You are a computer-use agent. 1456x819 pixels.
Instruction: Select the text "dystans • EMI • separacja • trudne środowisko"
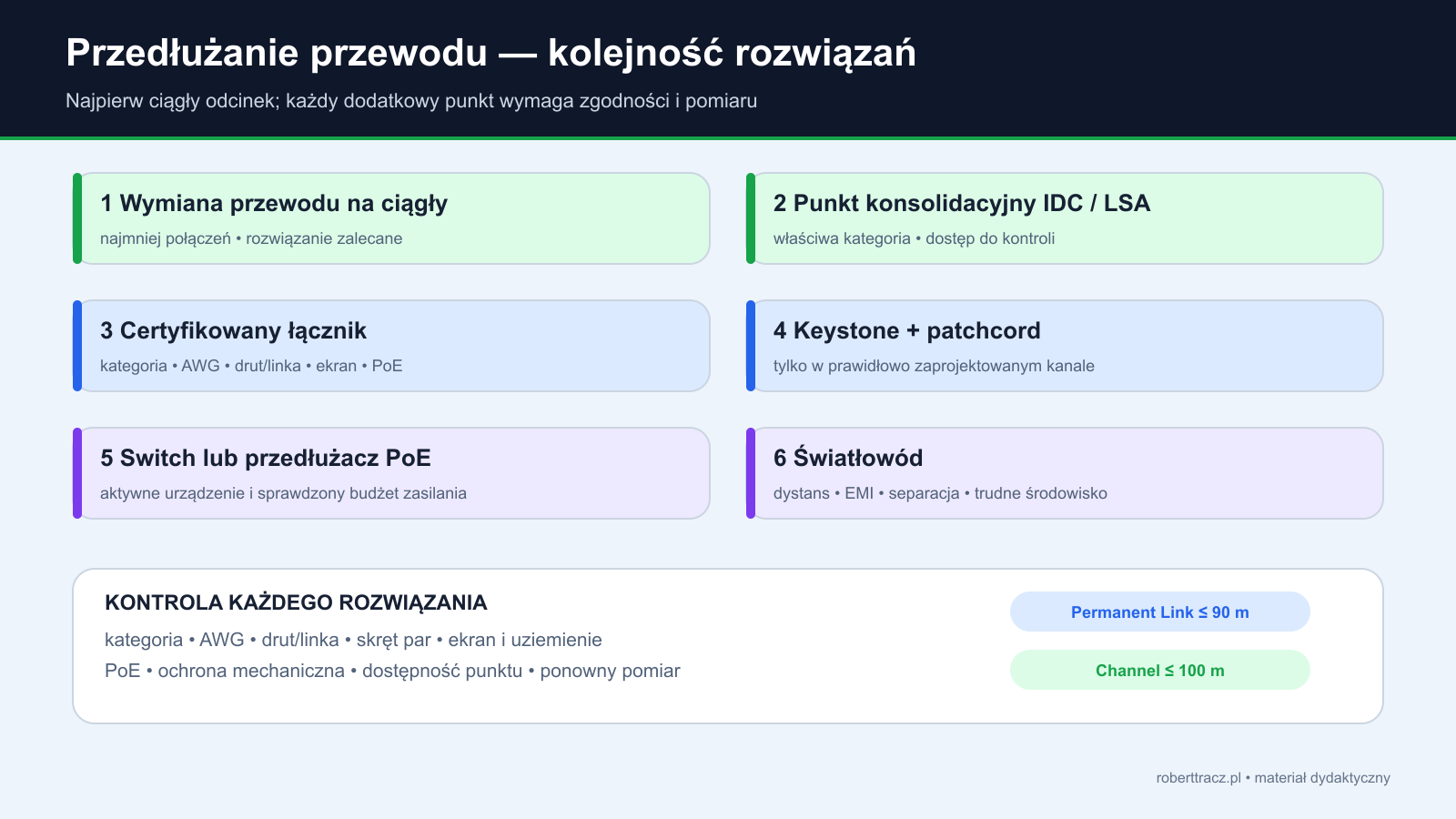point(940,493)
